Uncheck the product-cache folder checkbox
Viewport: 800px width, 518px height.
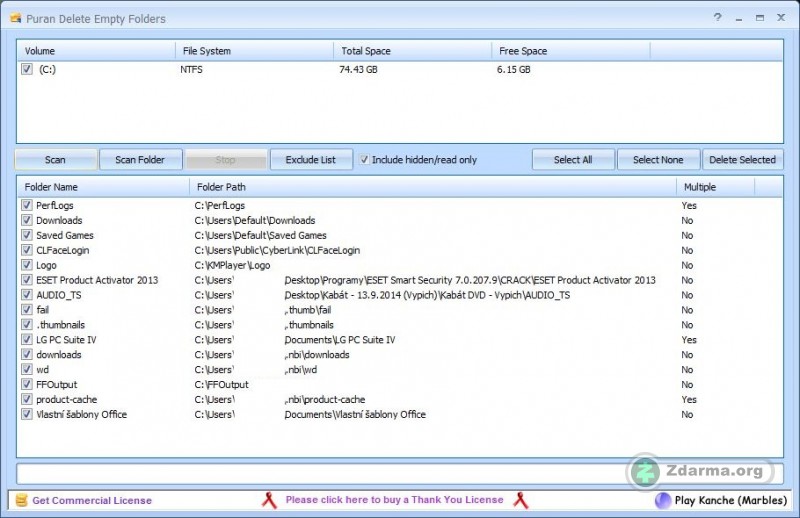(27, 399)
